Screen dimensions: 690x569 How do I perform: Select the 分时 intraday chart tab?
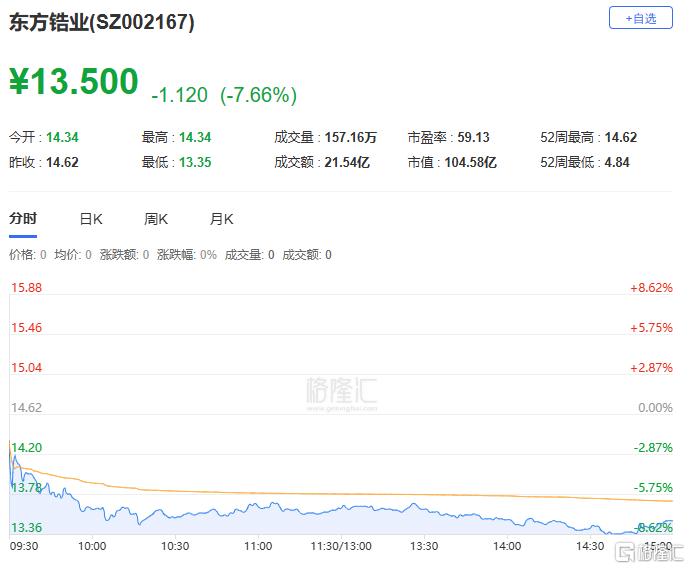coord(23,218)
